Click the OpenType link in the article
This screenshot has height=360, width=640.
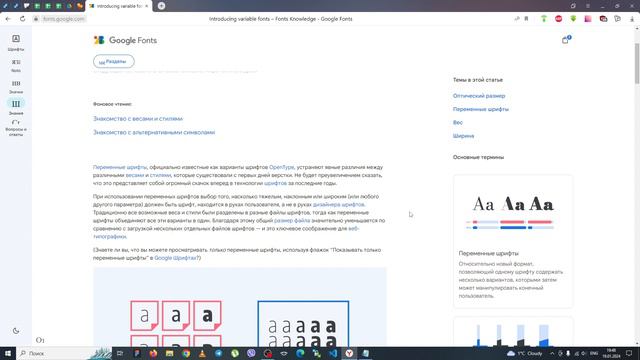[281, 167]
